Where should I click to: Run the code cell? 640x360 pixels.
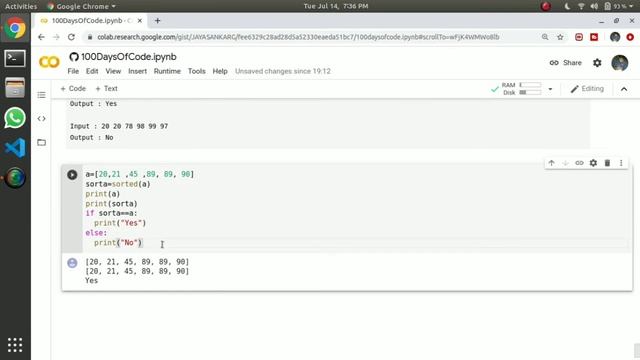pos(72,175)
